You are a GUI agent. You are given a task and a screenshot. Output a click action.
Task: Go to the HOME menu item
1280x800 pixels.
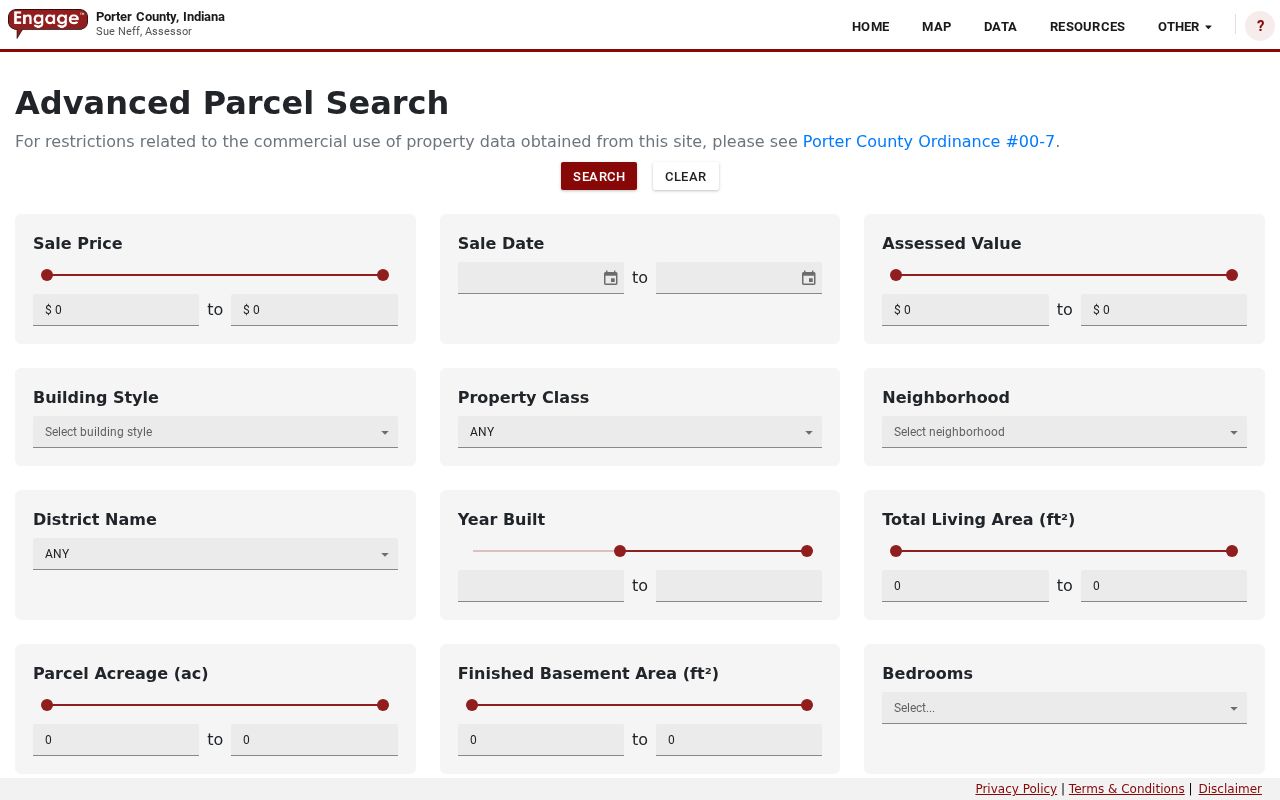click(870, 27)
